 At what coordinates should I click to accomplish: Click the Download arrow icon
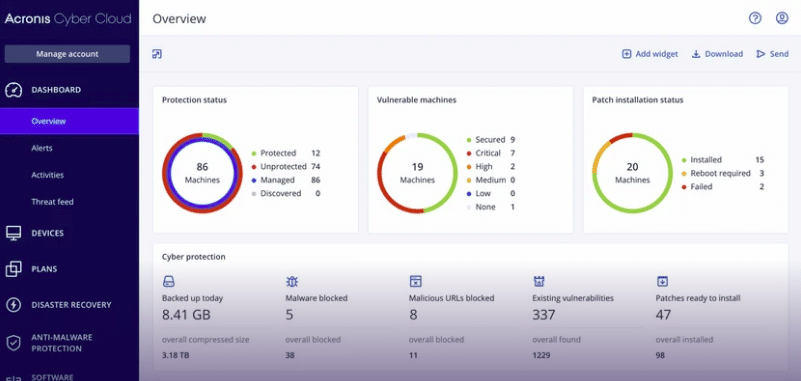coord(696,54)
